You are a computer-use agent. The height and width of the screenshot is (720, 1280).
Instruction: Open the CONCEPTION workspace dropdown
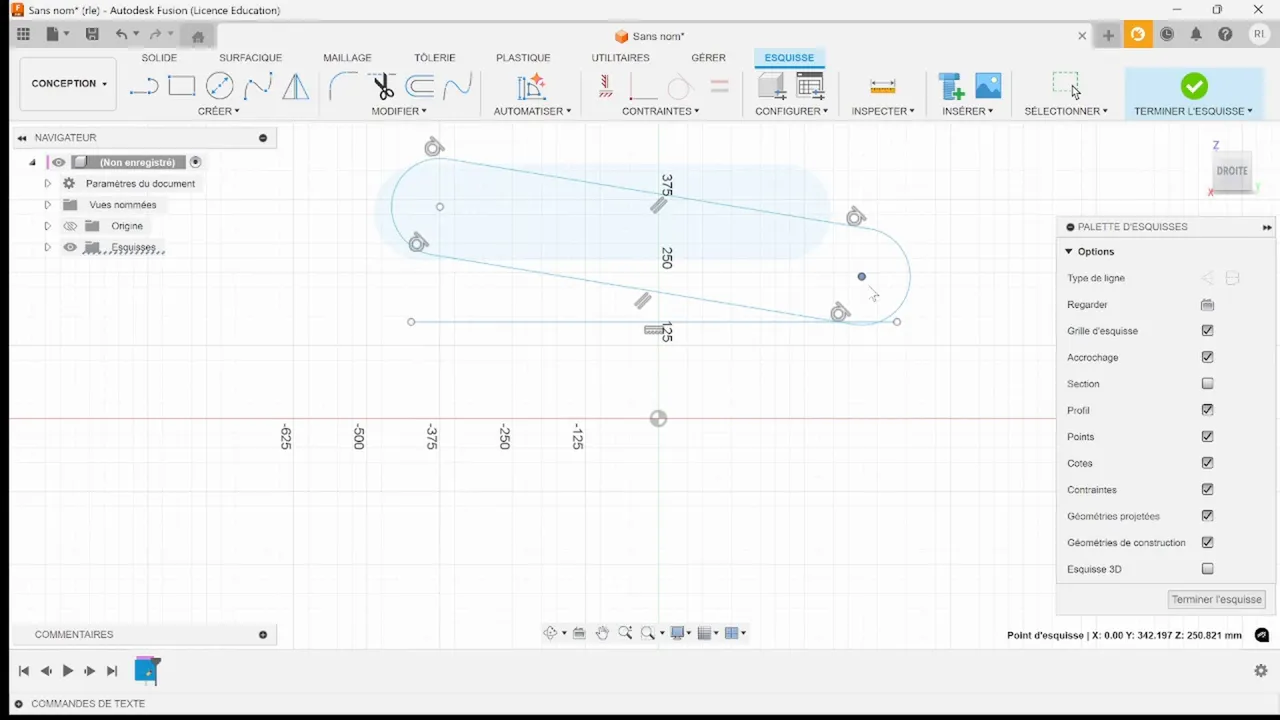click(67, 83)
